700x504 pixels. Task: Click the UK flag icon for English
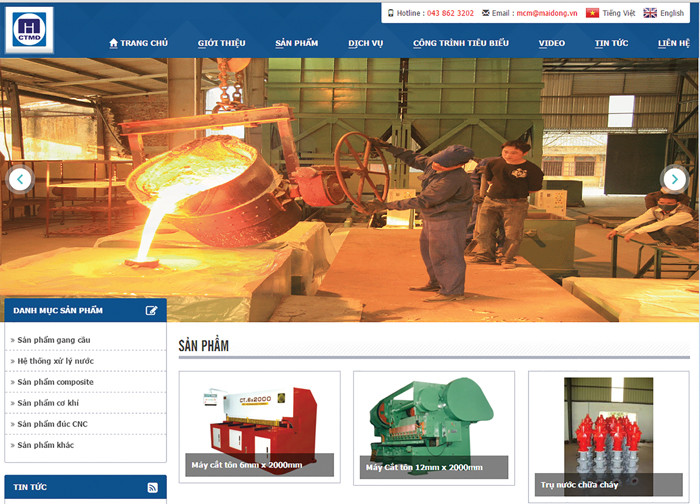tap(650, 13)
